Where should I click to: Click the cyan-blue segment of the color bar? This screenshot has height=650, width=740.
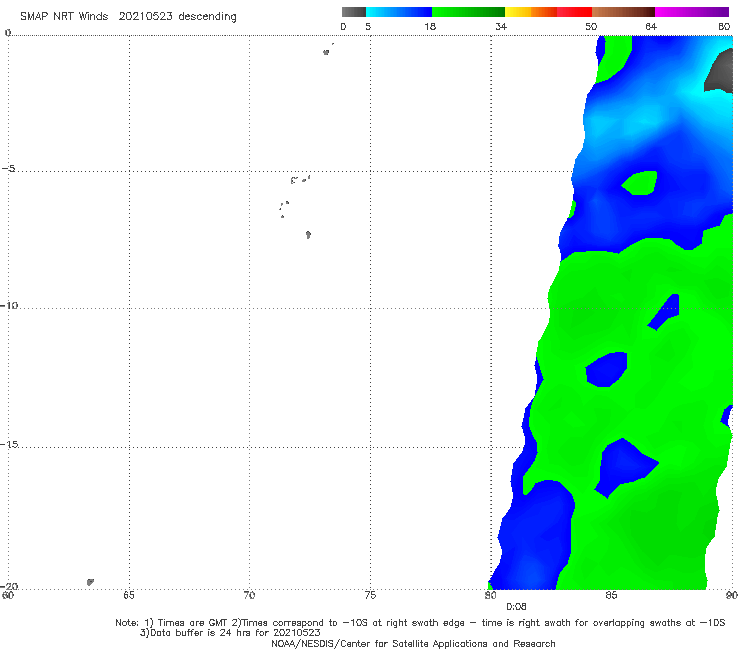point(399,12)
